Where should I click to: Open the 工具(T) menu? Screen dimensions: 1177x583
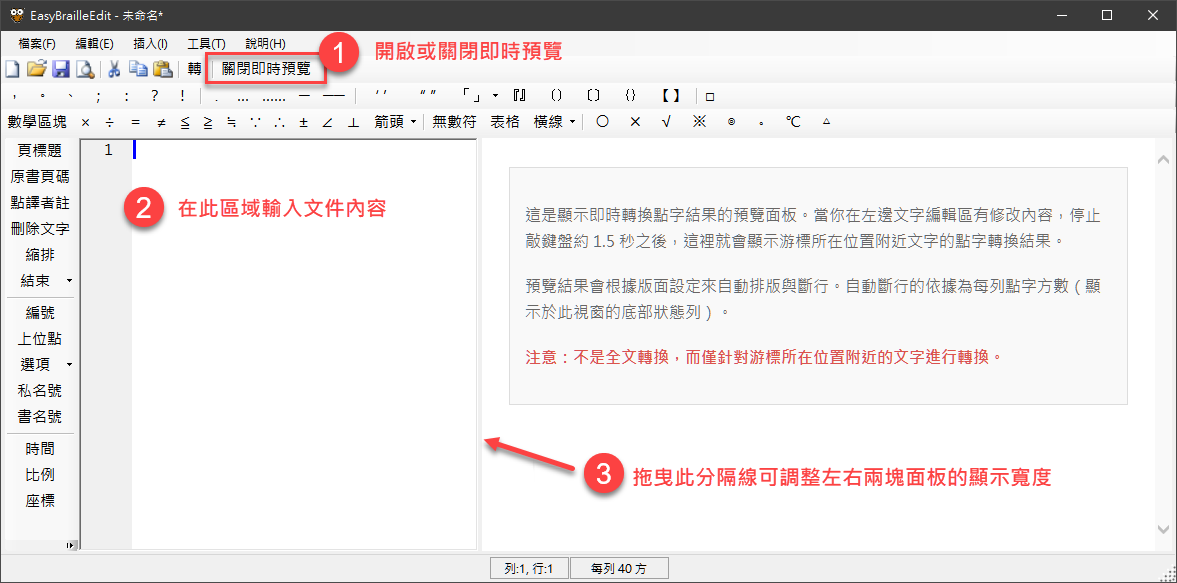tap(206, 44)
